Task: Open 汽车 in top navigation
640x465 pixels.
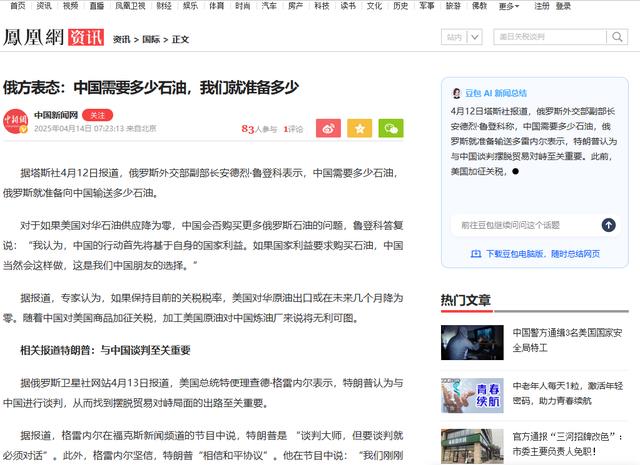Action: click(269, 6)
